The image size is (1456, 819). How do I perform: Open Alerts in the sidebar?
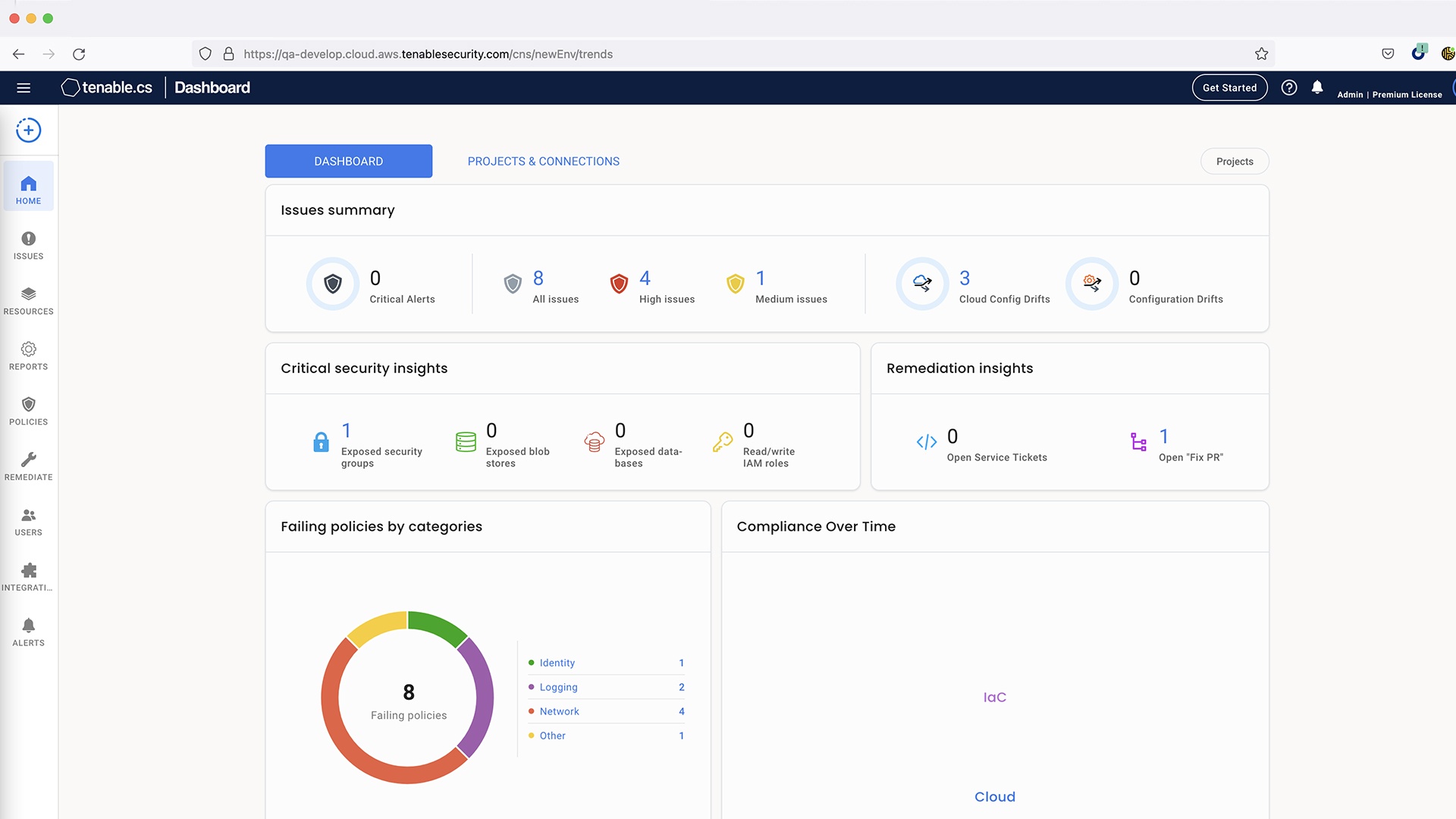[x=29, y=632]
